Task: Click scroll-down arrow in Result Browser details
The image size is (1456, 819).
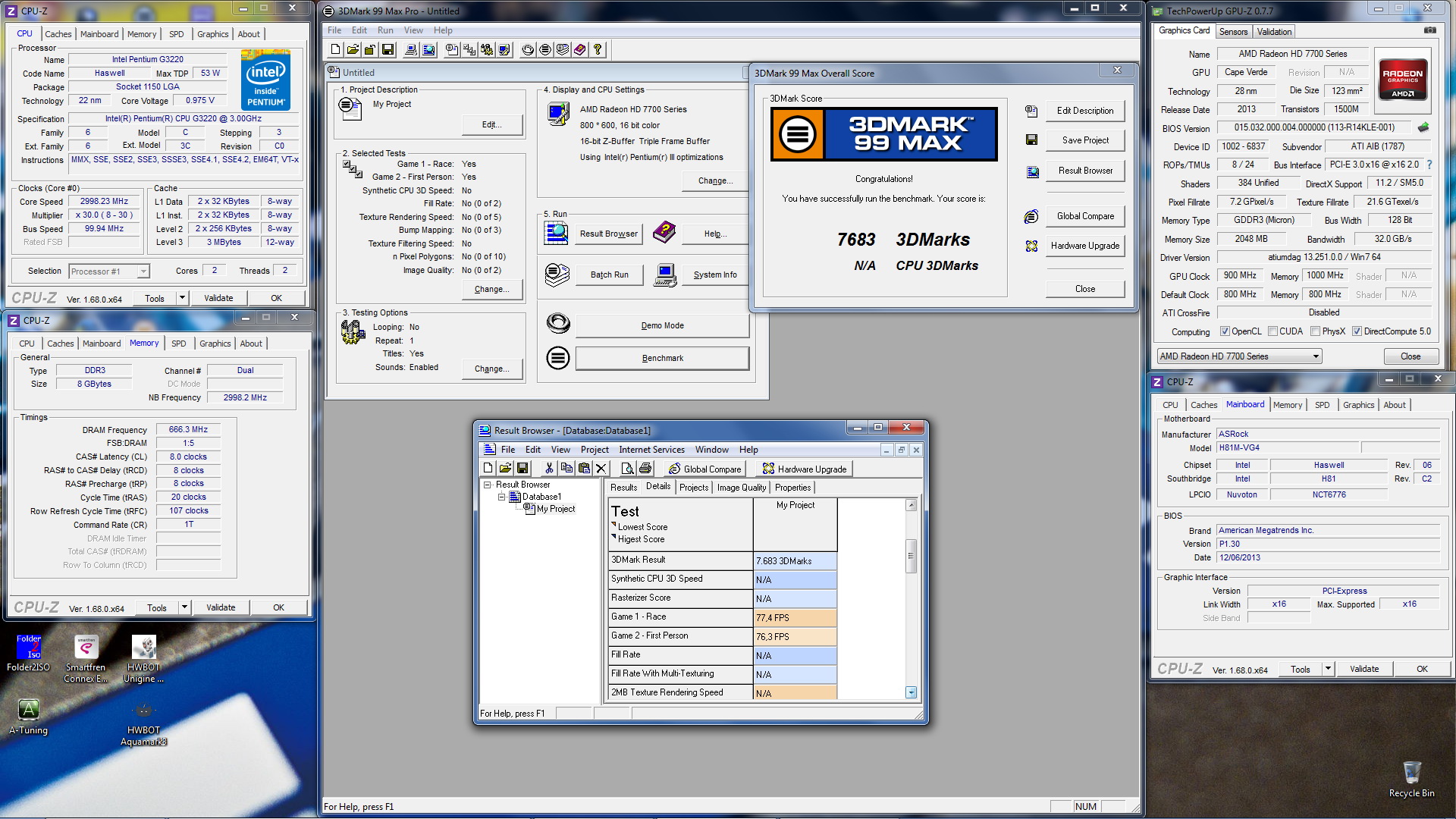Action: pos(911,692)
